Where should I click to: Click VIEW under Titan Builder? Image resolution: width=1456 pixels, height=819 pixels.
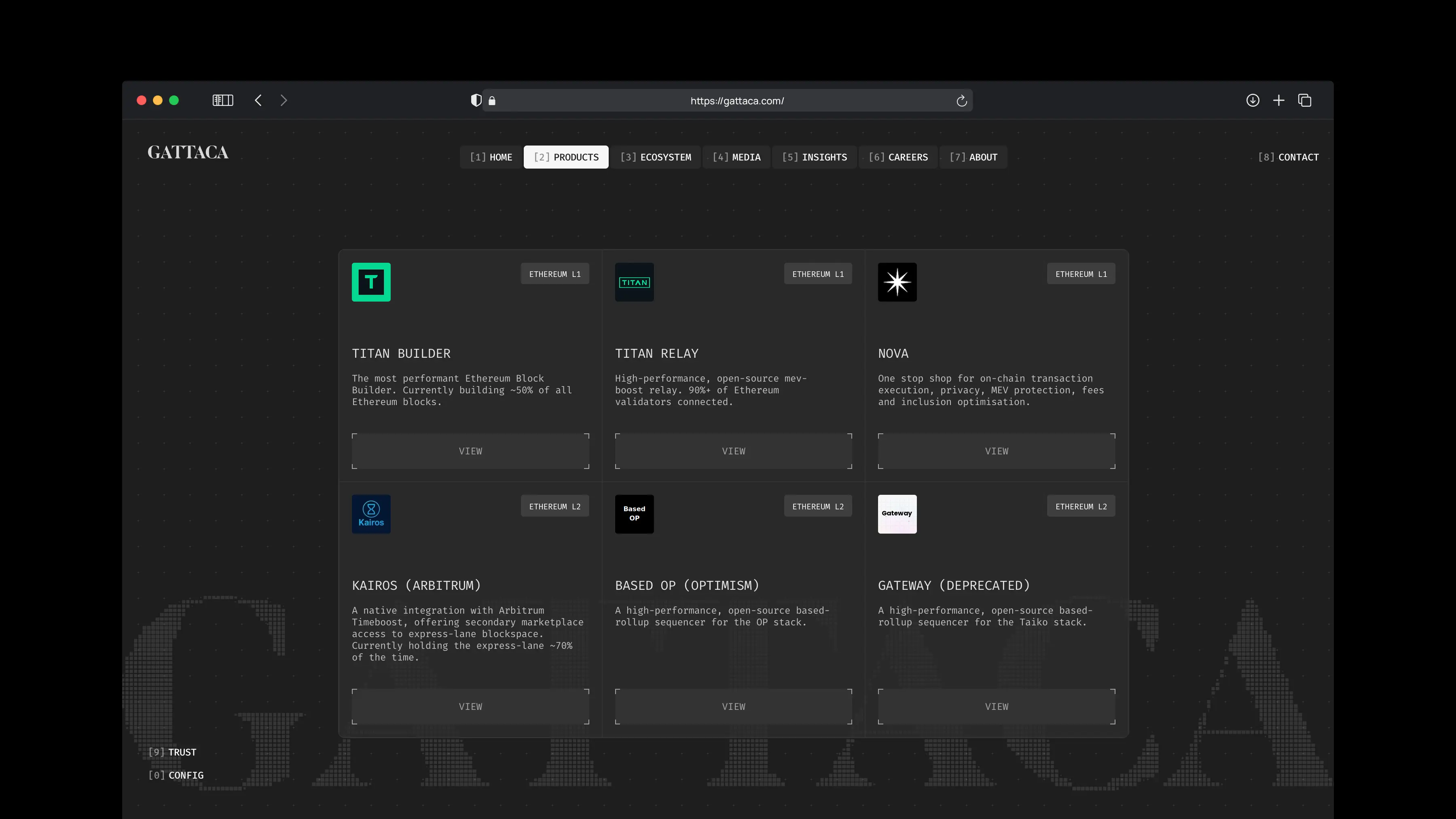(x=470, y=451)
